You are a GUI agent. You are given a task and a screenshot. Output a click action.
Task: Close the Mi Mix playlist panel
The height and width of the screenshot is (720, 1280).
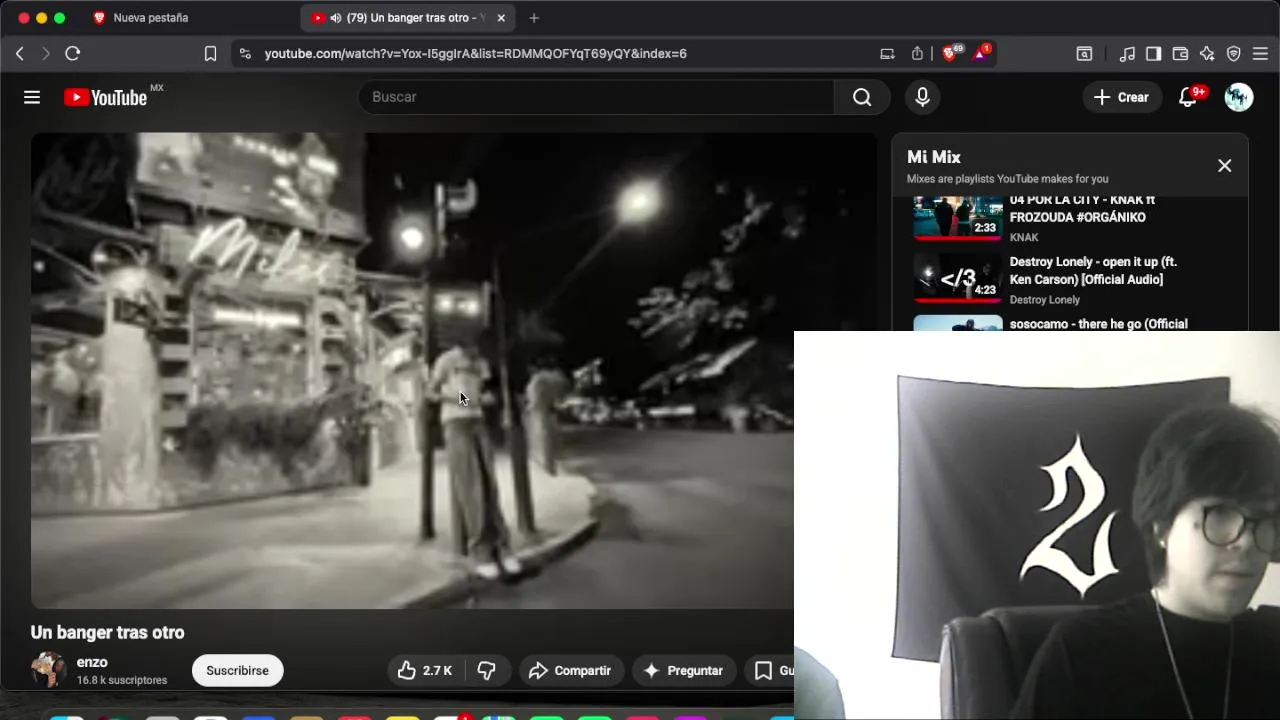[1224, 166]
